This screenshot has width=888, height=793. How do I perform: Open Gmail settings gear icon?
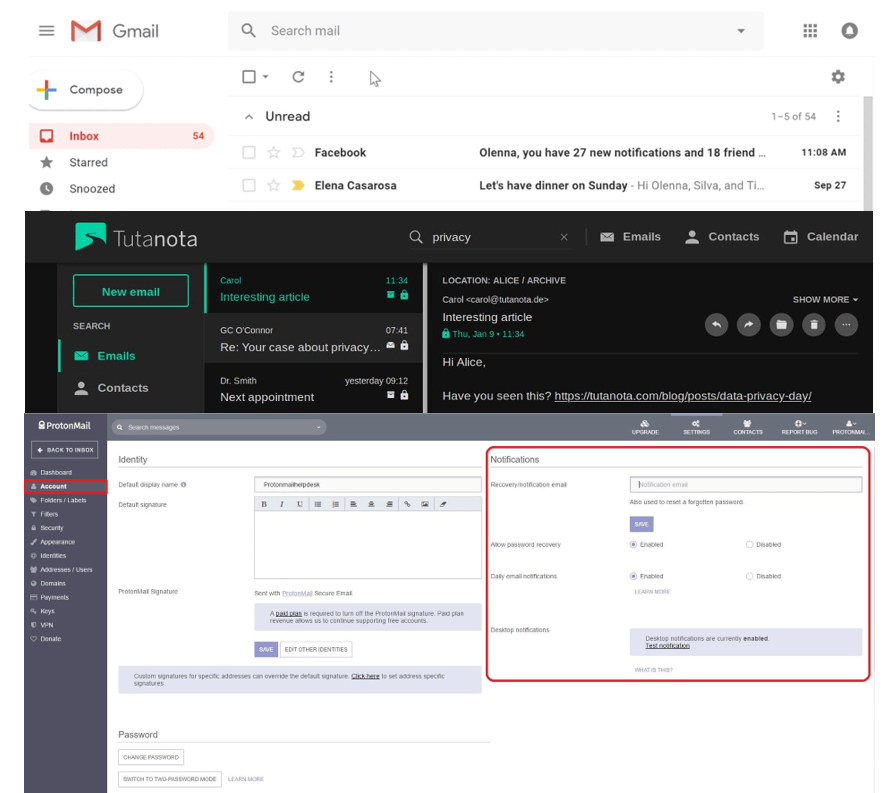tap(838, 76)
